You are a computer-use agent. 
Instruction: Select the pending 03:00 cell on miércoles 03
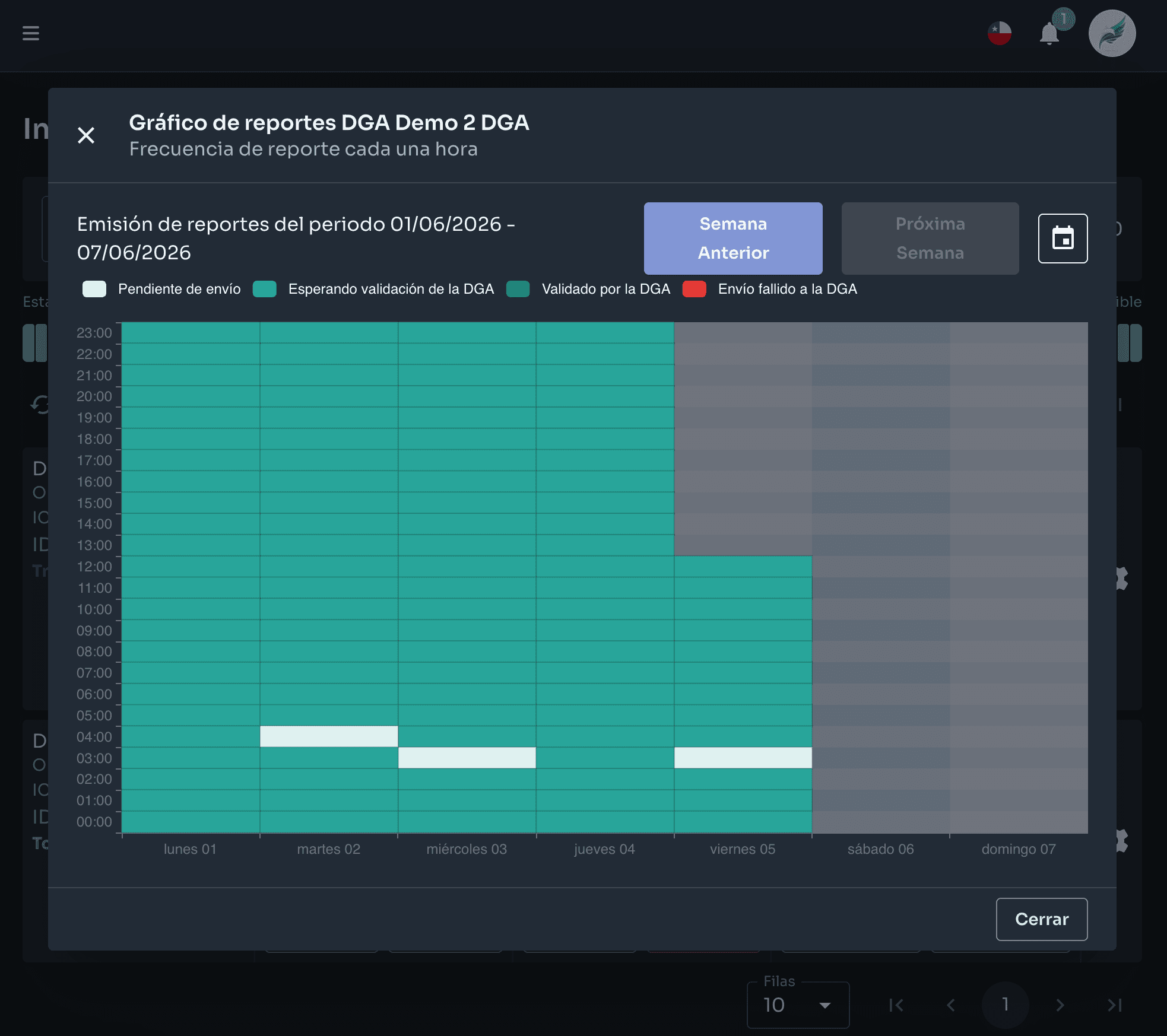coord(467,758)
